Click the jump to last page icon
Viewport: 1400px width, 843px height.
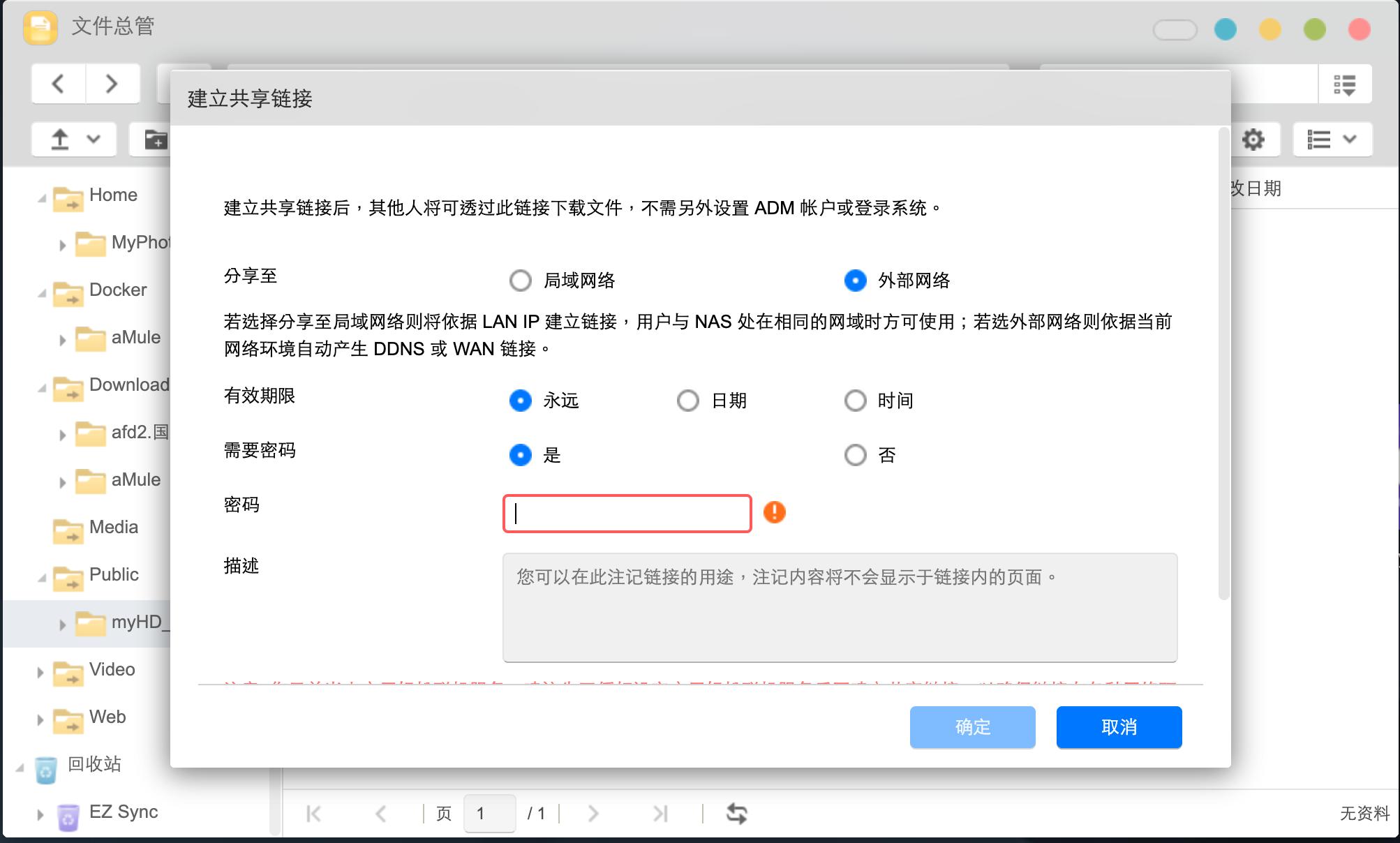click(x=658, y=813)
